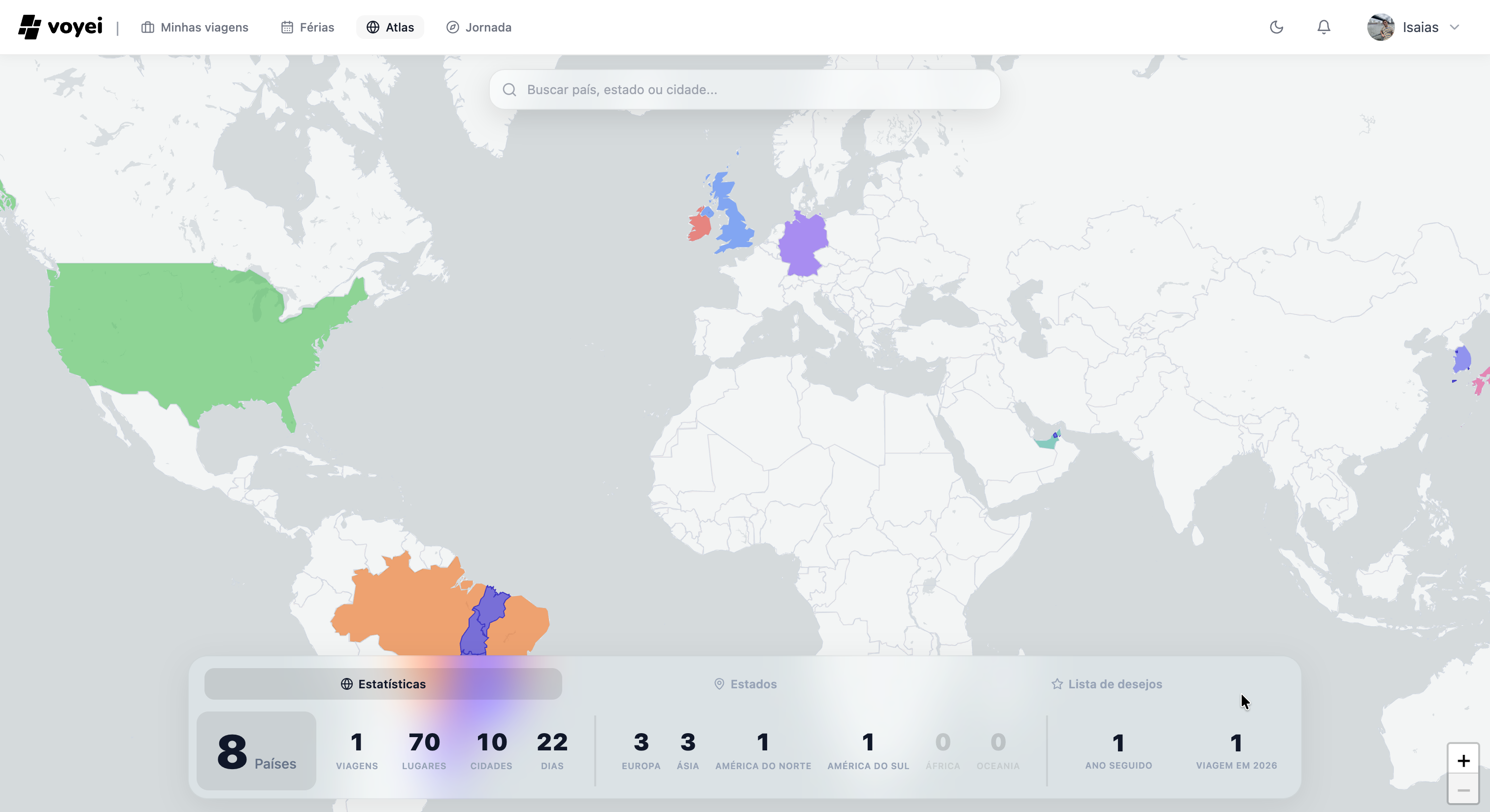Switch to the Estatísticas tab
Viewport: 1490px width, 812px height.
pos(383,684)
